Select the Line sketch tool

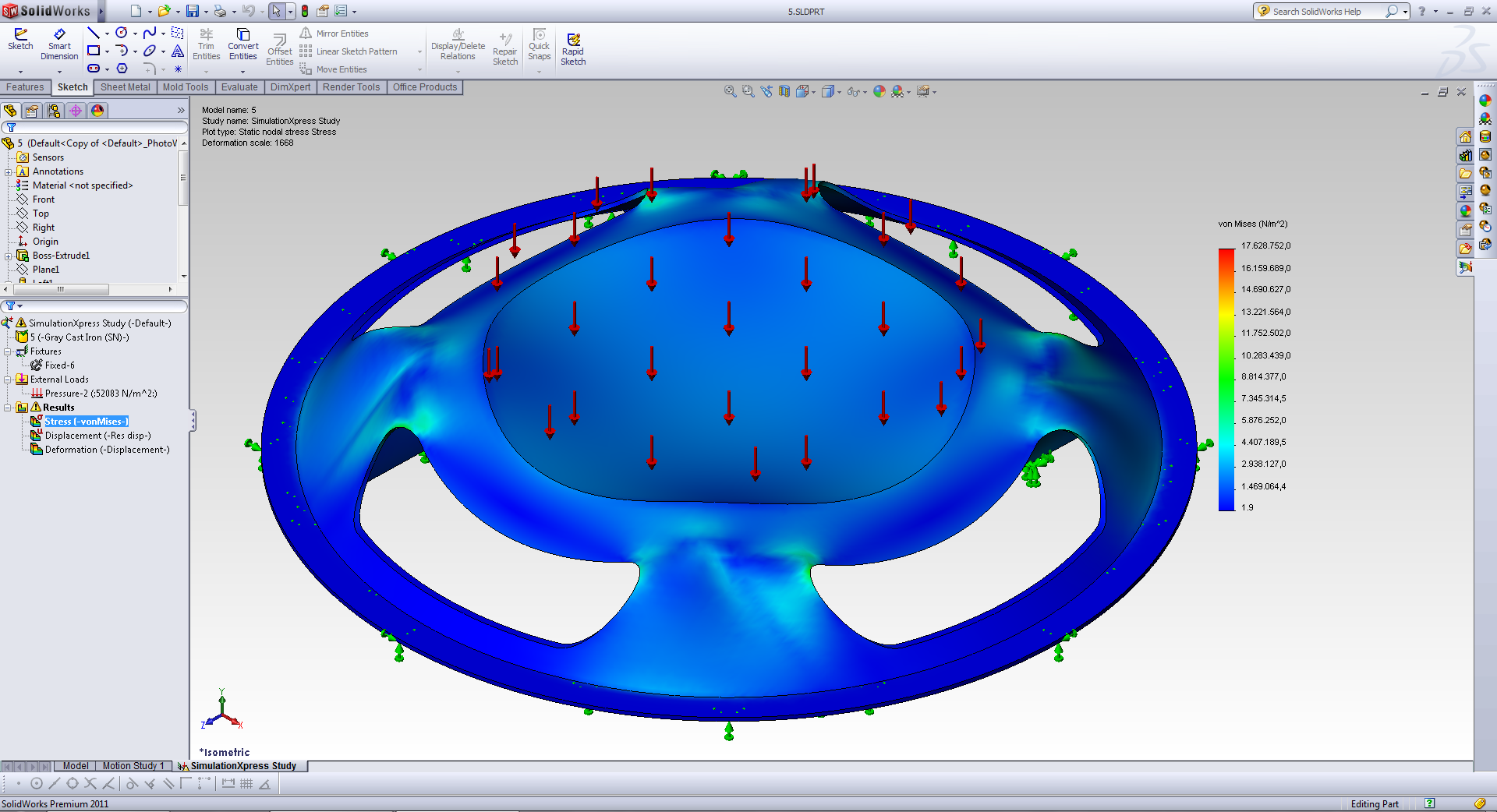pyautogui.click(x=94, y=33)
